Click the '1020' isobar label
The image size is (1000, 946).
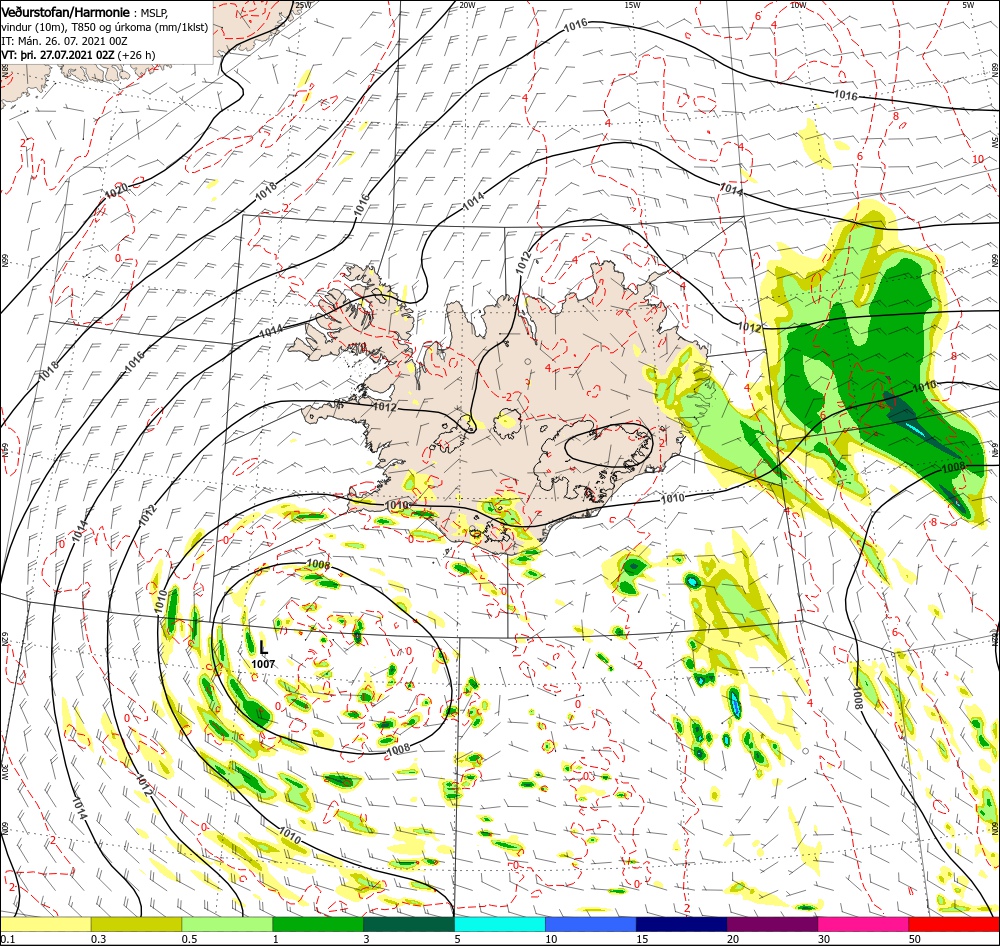pos(116,190)
